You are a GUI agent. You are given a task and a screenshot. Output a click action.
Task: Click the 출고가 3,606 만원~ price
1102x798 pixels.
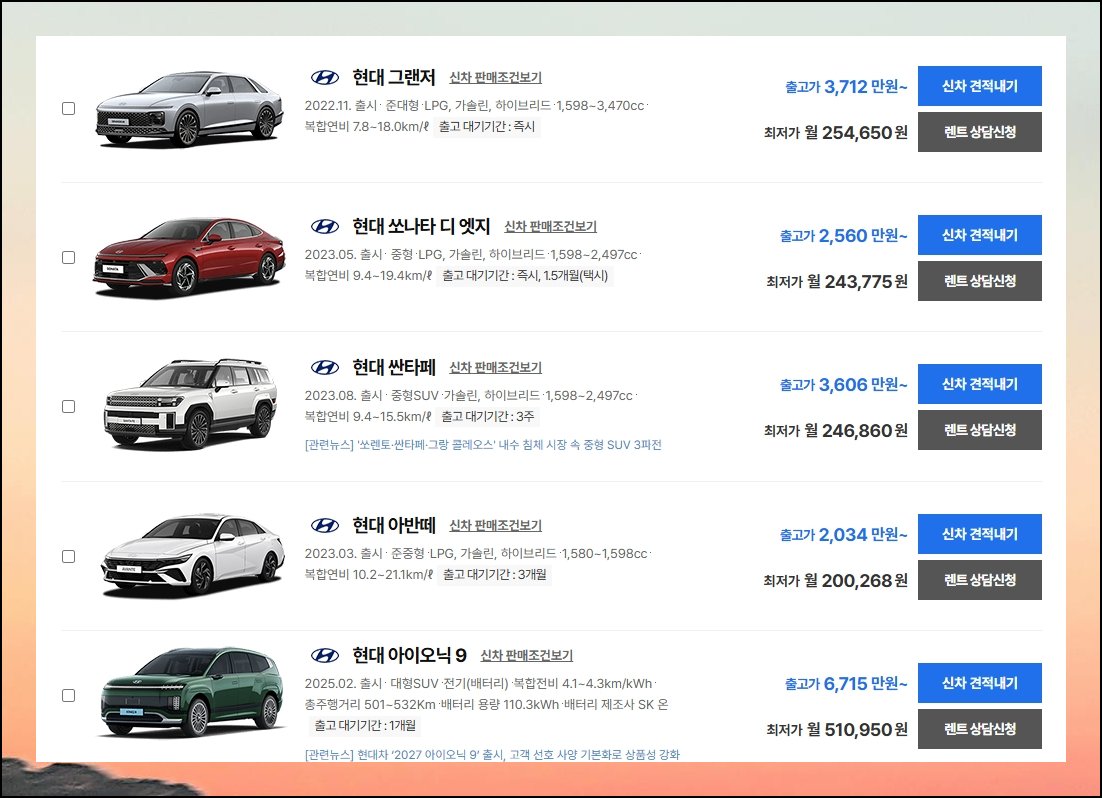pyautogui.click(x=843, y=385)
